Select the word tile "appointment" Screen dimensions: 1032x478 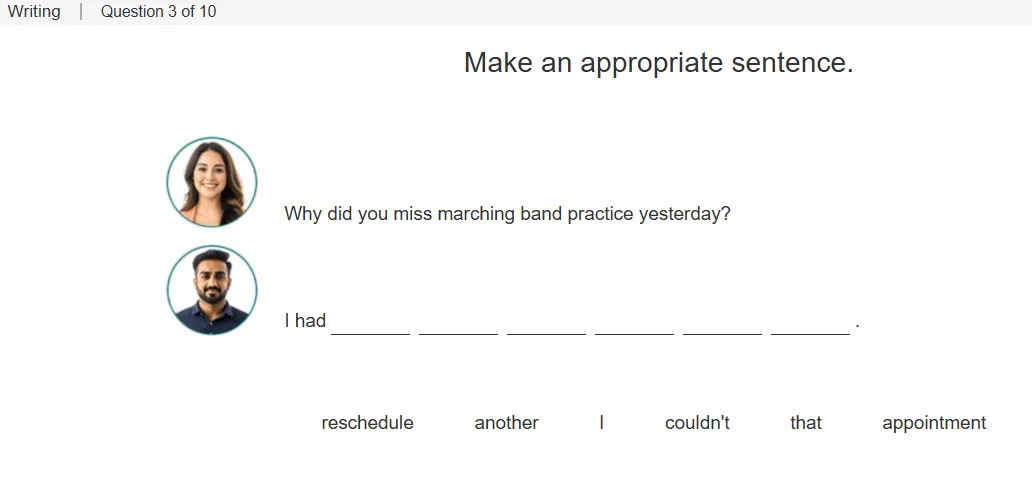coord(934,423)
